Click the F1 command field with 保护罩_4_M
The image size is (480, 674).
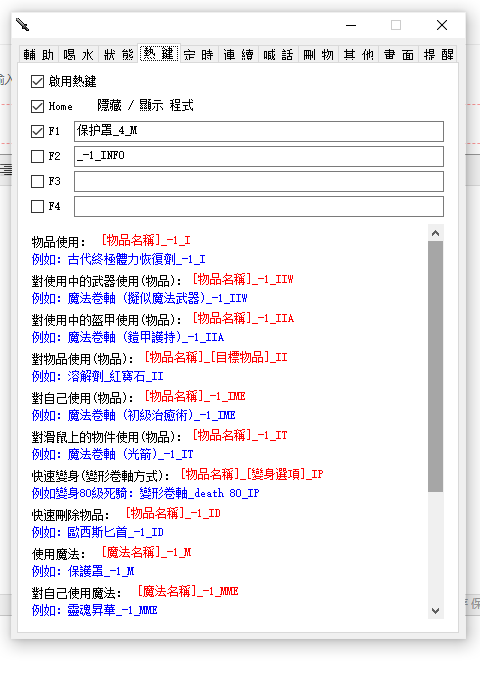coord(259,131)
